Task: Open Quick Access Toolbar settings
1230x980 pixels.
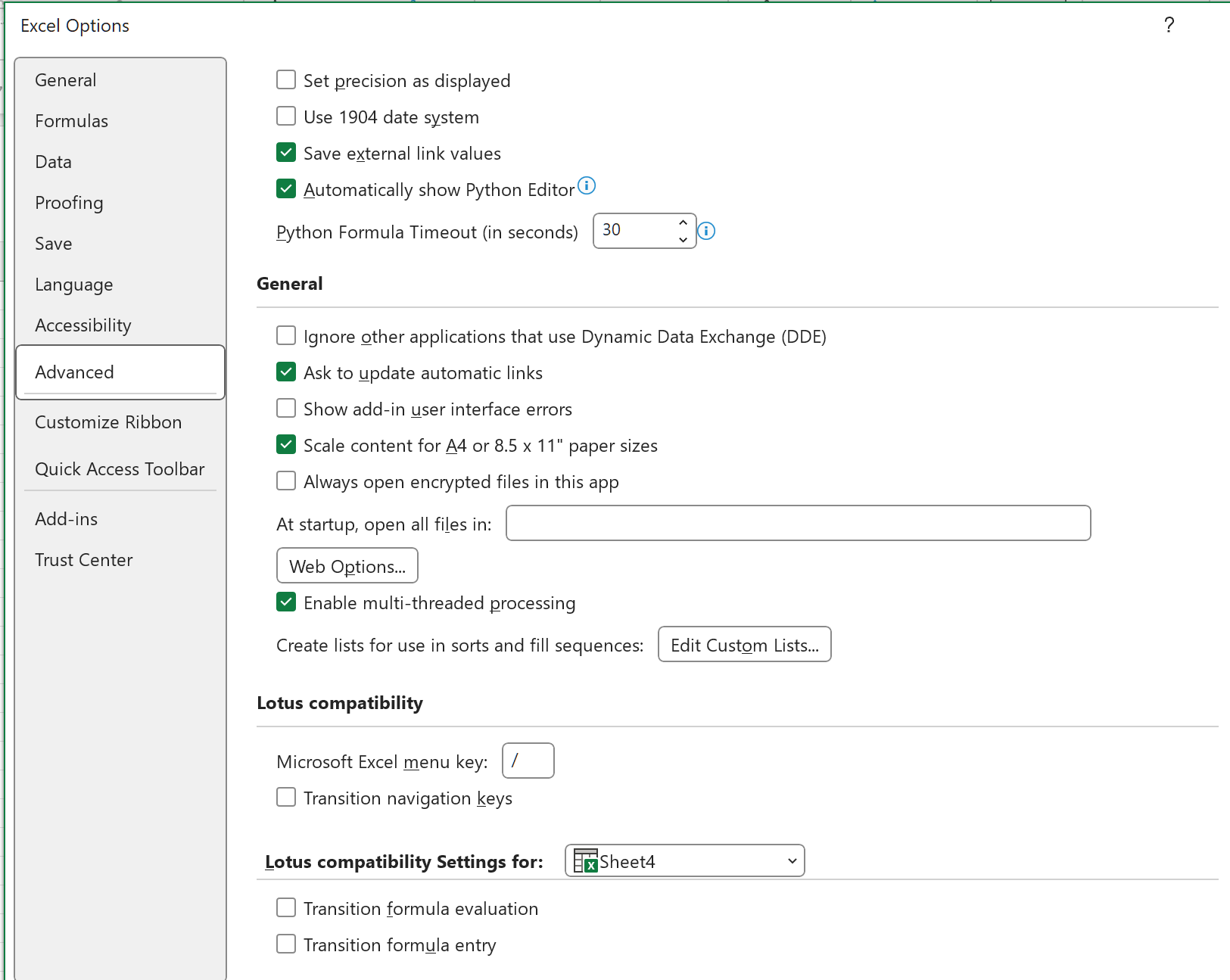Action: click(120, 469)
